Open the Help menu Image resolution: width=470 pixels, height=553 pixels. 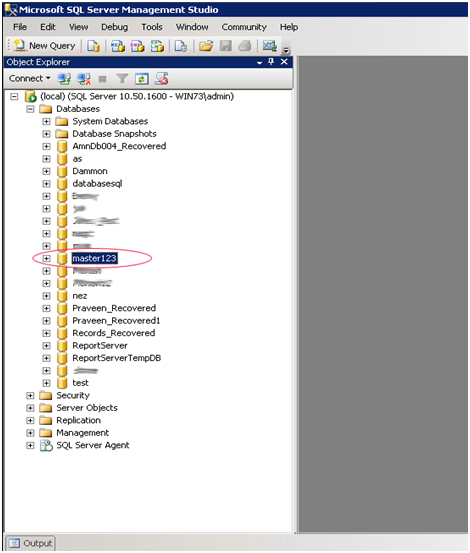click(289, 27)
